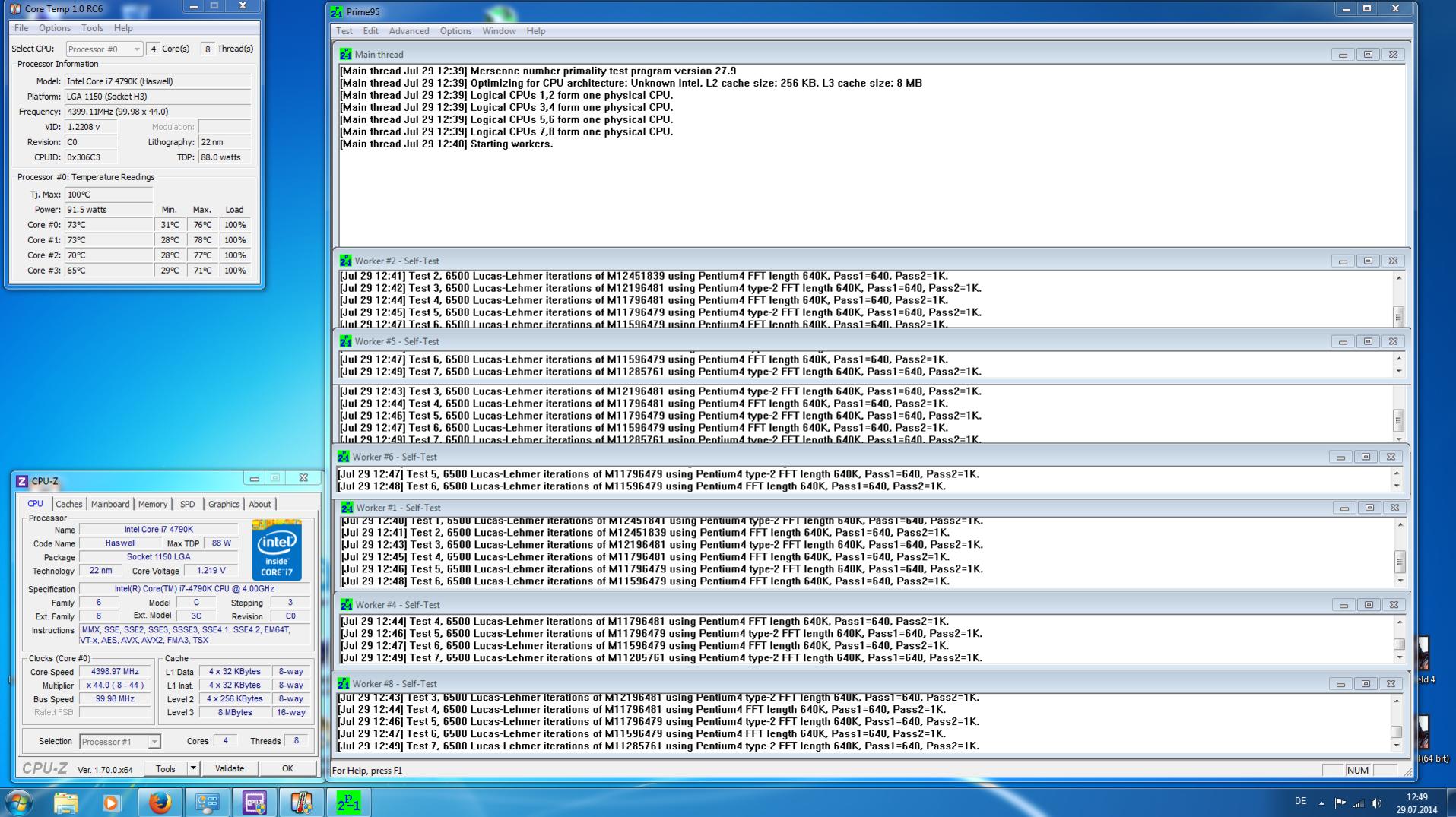
Task: Click Core Temp Frequency value field
Action: pos(158,112)
